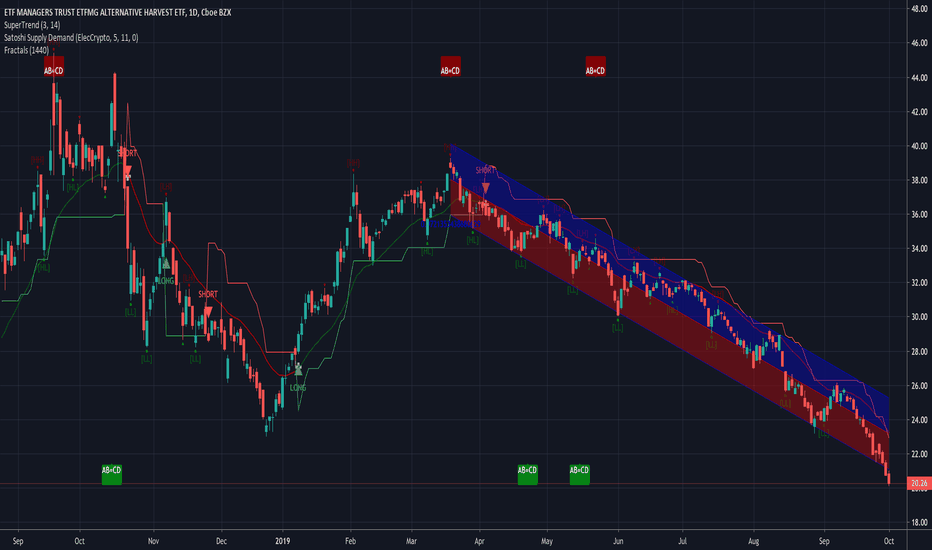The height and width of the screenshot is (550, 932).
Task: Click the Aug label on time axis
Action: point(754,541)
